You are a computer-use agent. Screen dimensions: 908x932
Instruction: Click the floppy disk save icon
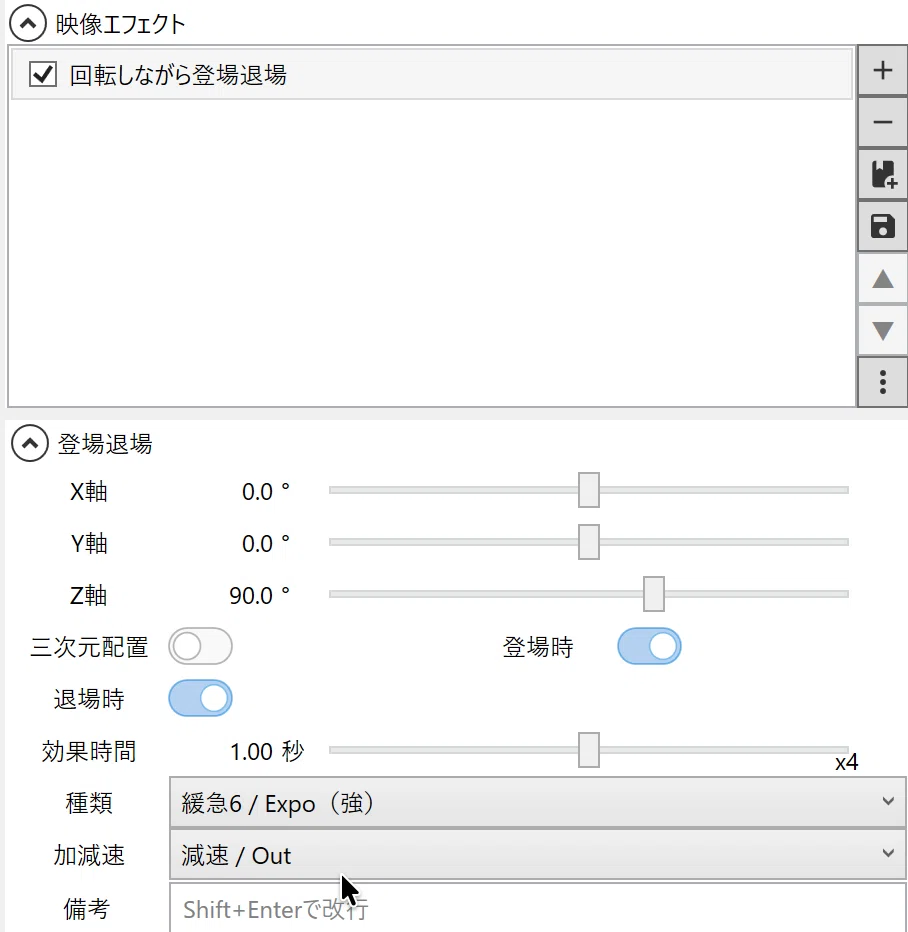882,226
